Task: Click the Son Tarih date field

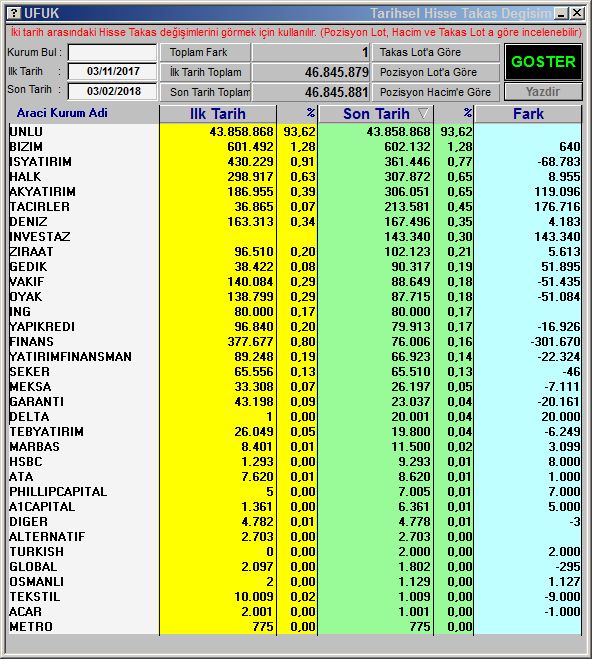Action: pos(113,91)
